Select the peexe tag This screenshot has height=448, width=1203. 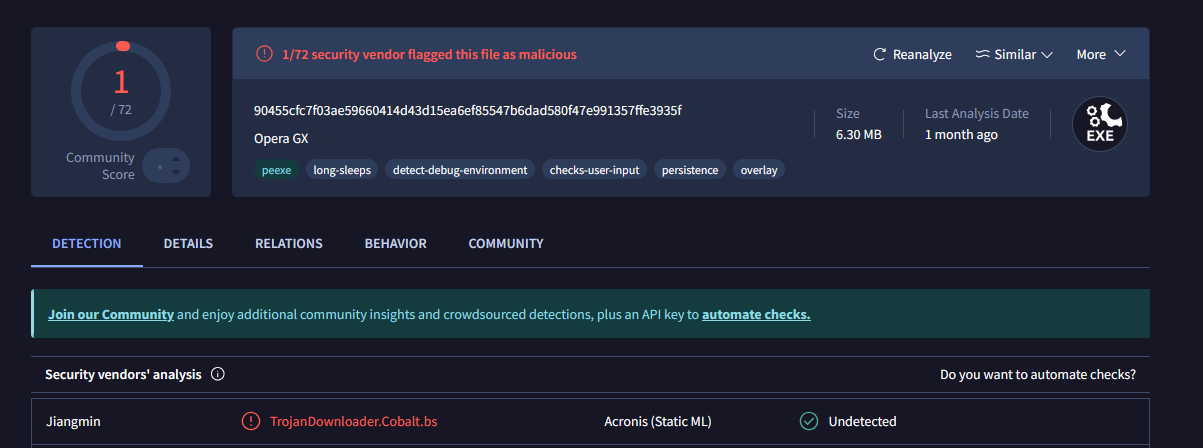[x=276, y=170]
